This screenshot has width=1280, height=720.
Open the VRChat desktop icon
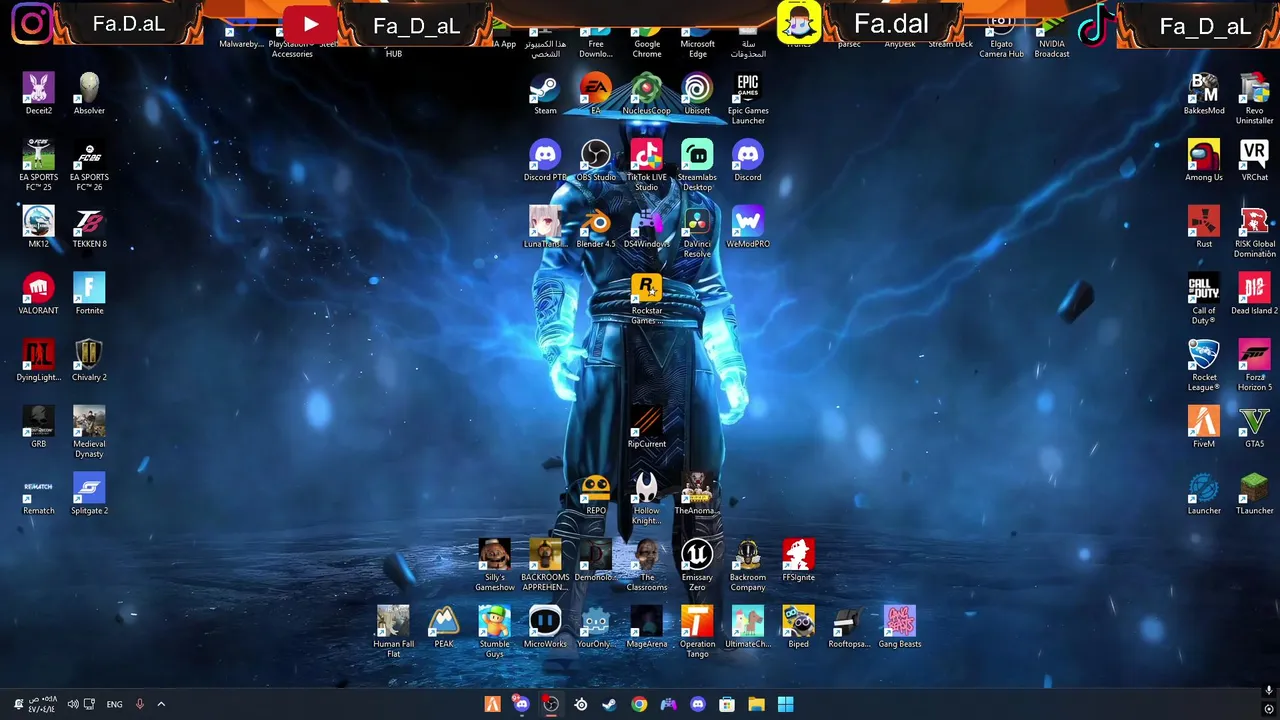pos(1254,161)
